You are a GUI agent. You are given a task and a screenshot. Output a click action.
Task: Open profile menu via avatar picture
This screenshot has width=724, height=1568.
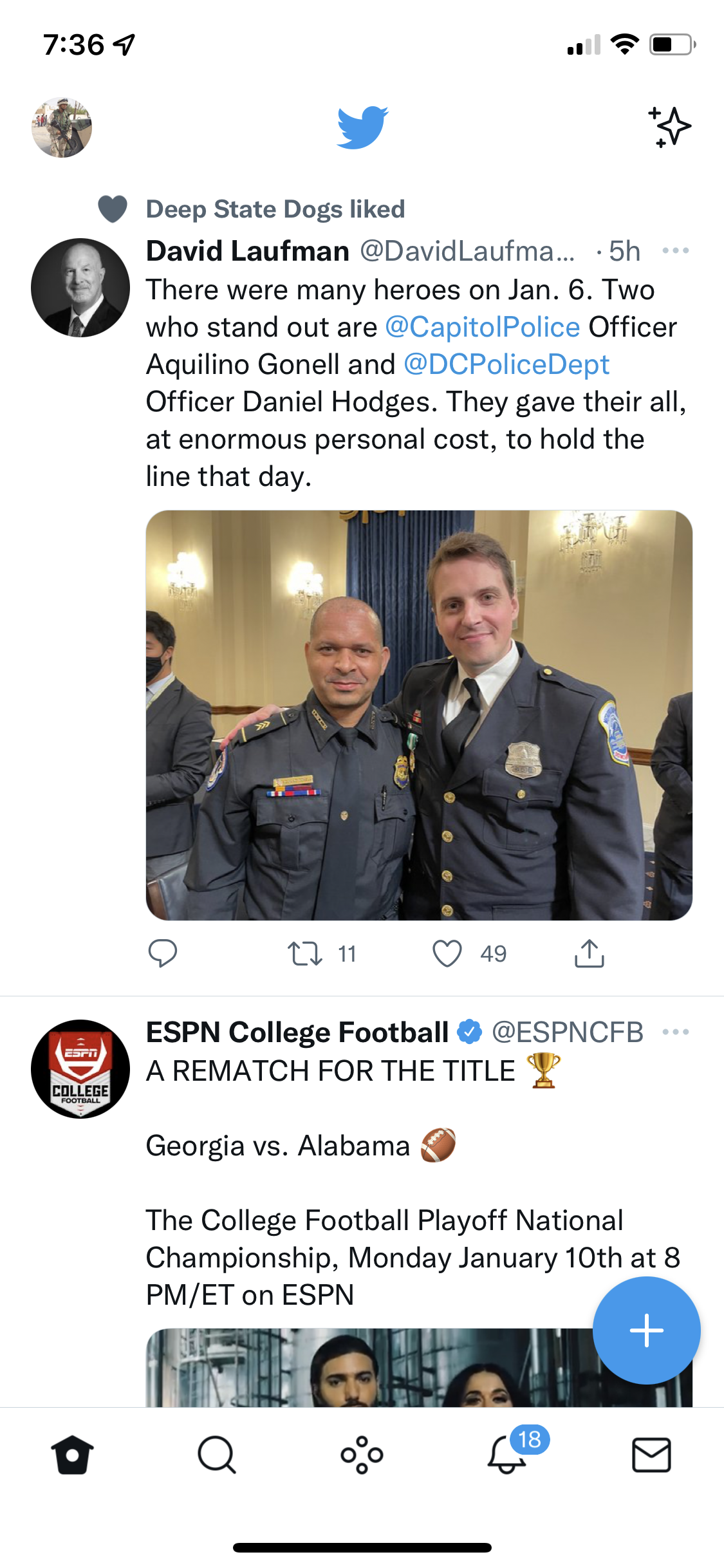coord(62,127)
